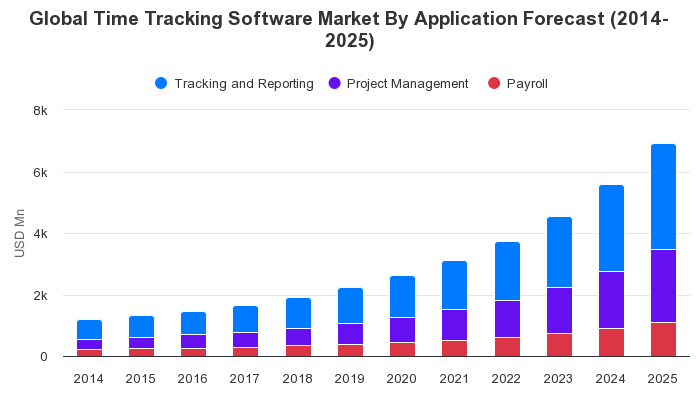Click the 0 y-axis label
The image size is (700, 400).
click(x=44, y=357)
